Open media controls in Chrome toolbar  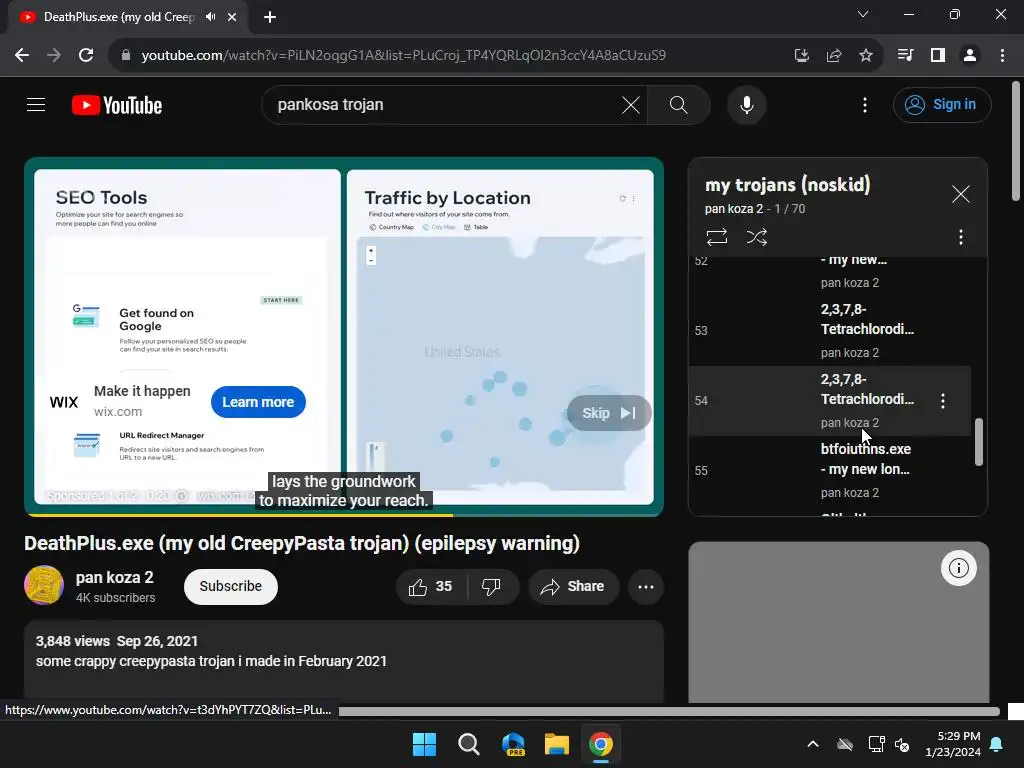coord(905,56)
